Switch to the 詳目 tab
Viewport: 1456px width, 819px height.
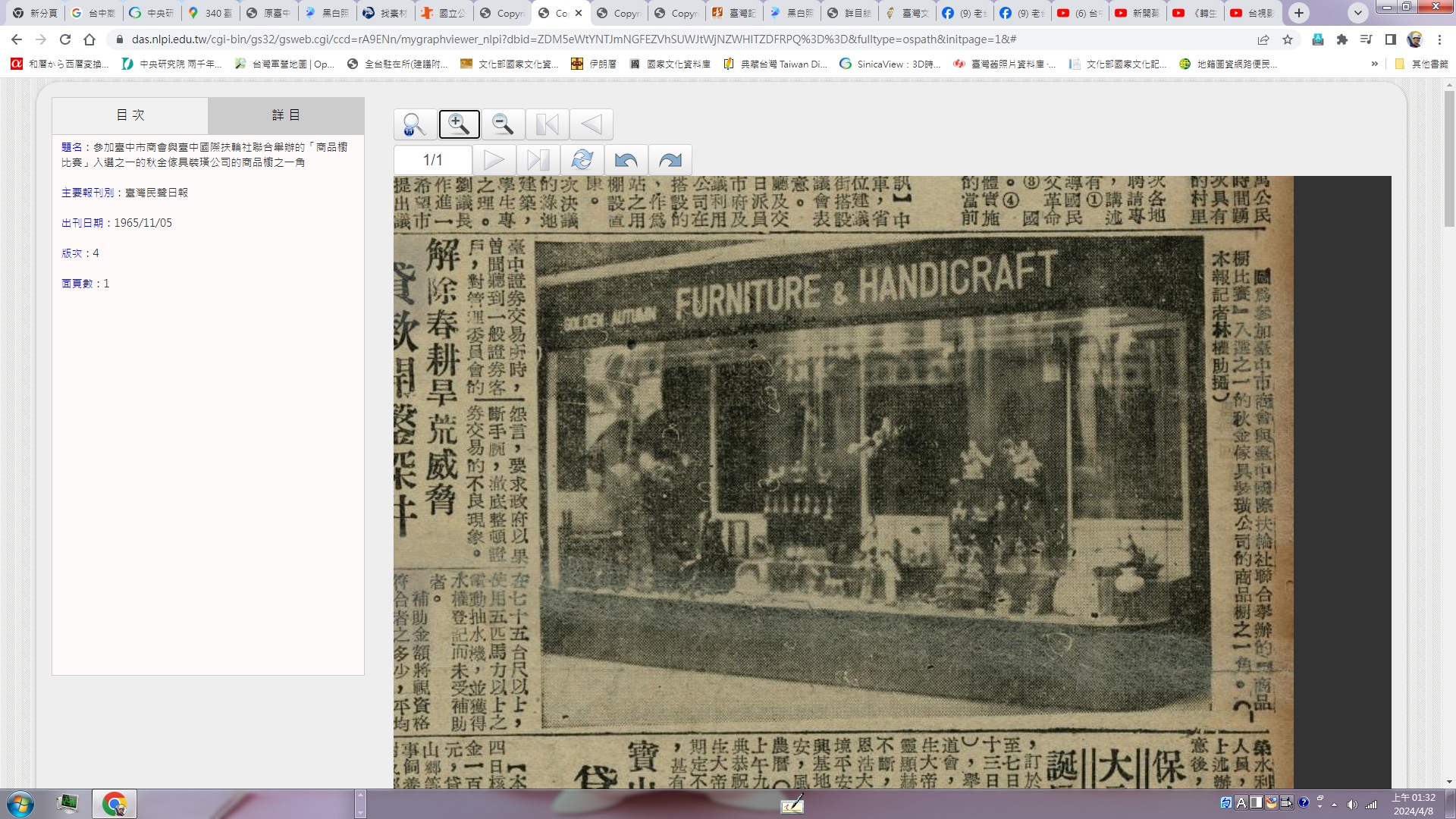pyautogui.click(x=286, y=115)
